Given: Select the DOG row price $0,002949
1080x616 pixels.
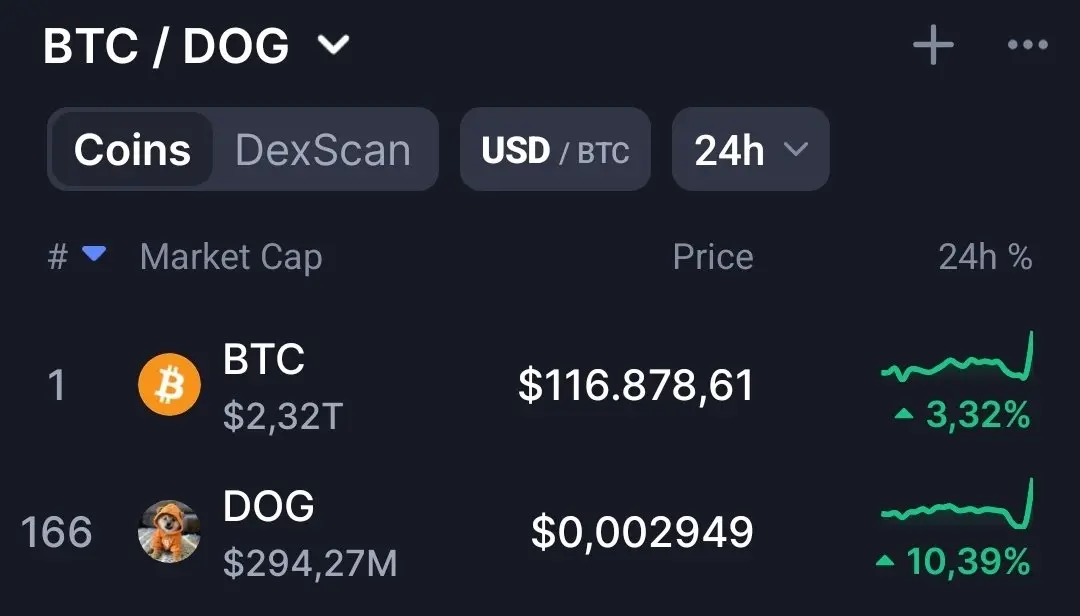Looking at the screenshot, I should [x=642, y=533].
